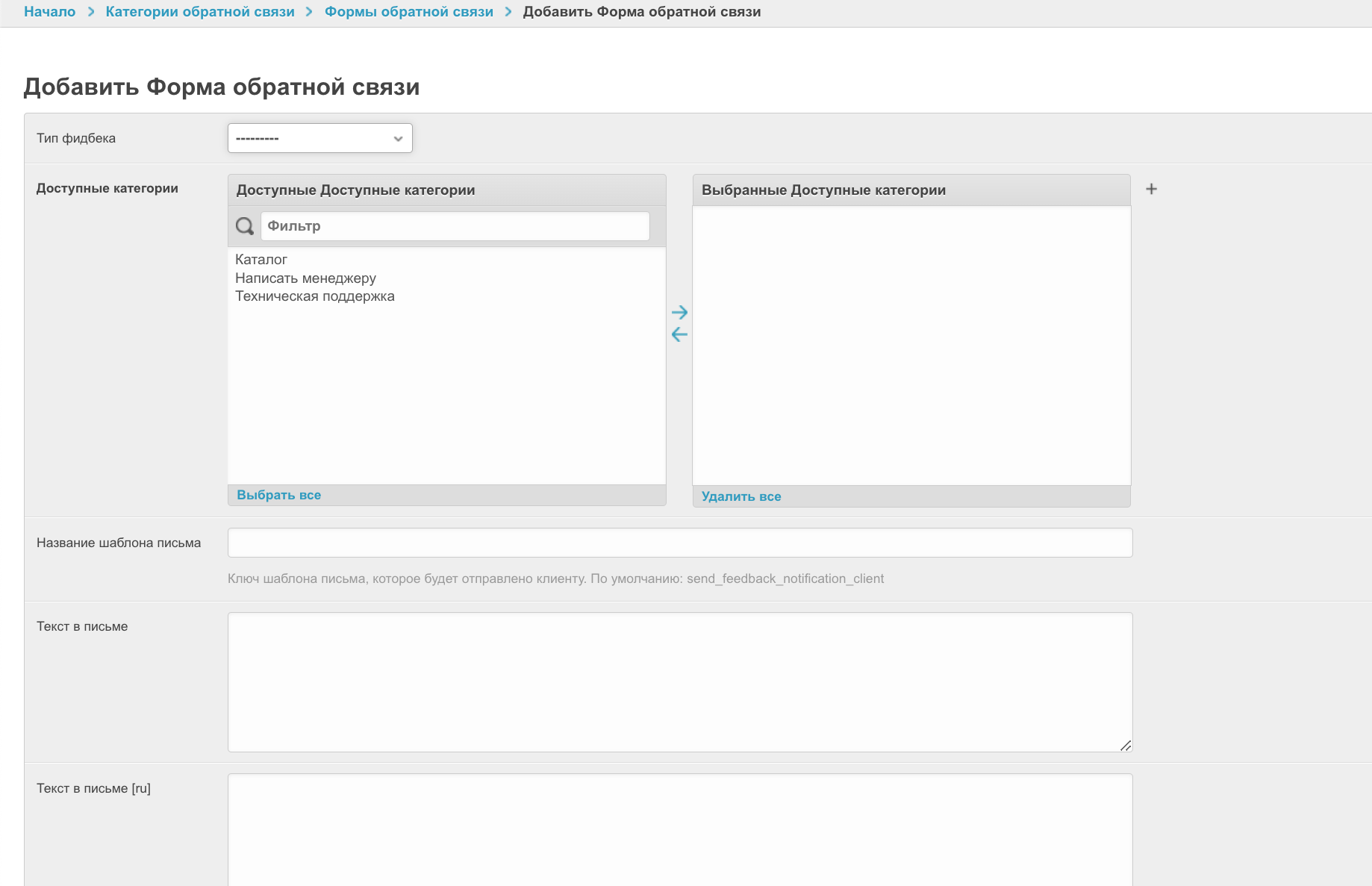Viewport: 1372px width, 886px height.
Task: Click the left arrow to remove category
Action: [x=679, y=334]
